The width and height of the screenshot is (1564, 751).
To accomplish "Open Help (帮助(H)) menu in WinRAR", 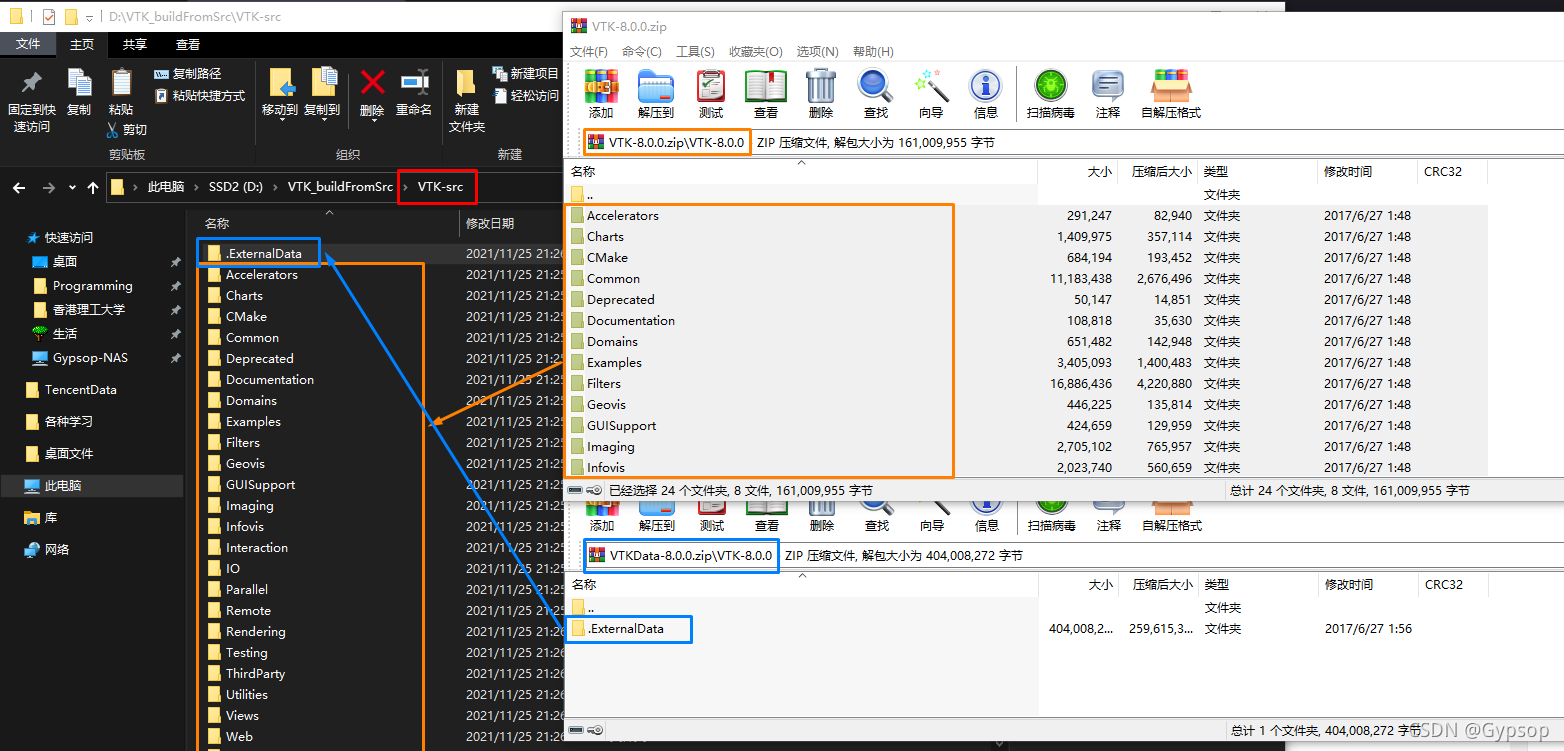I will pos(873,51).
